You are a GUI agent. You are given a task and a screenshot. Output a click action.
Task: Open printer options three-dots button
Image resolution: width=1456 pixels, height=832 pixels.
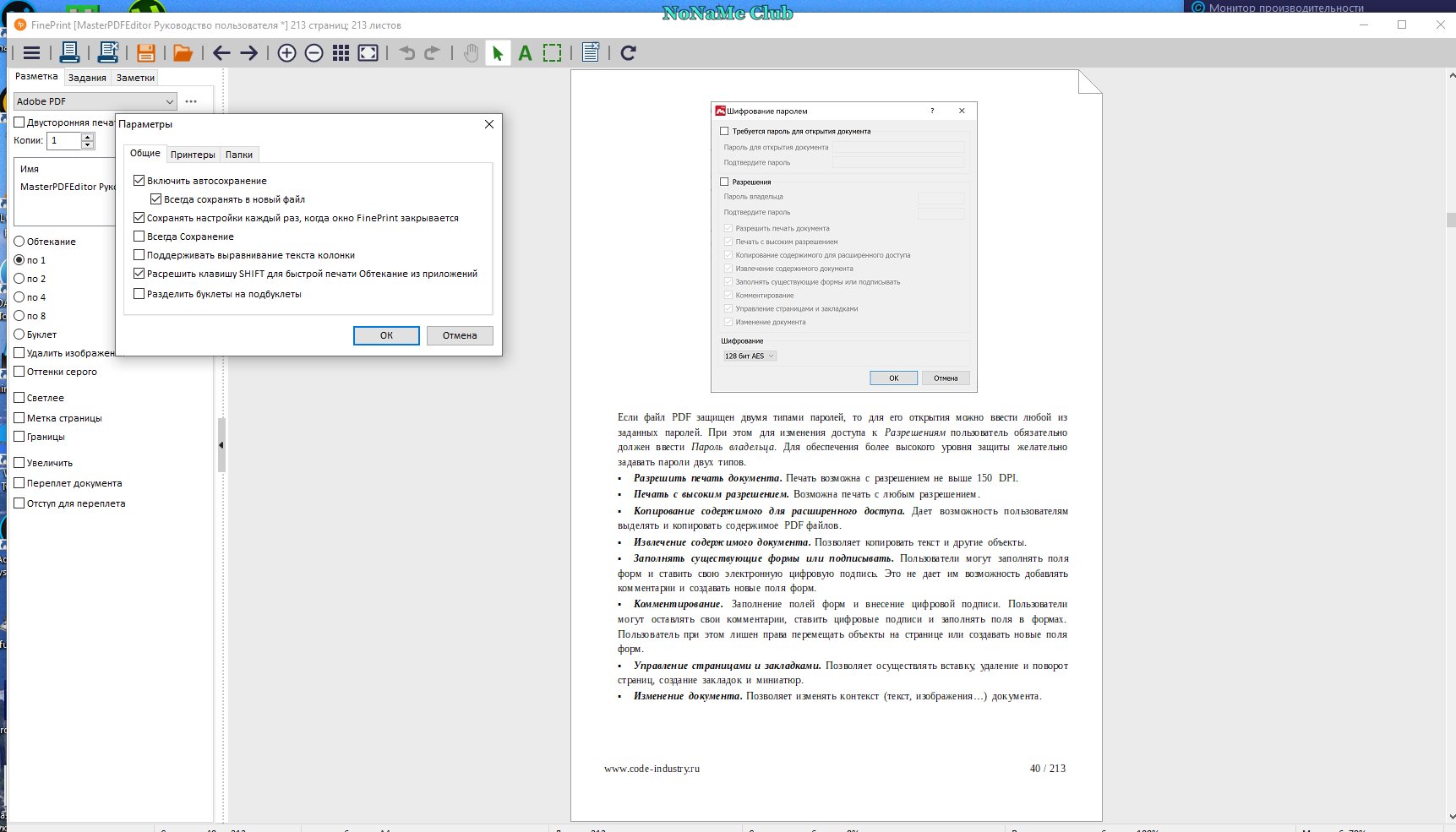[x=191, y=101]
